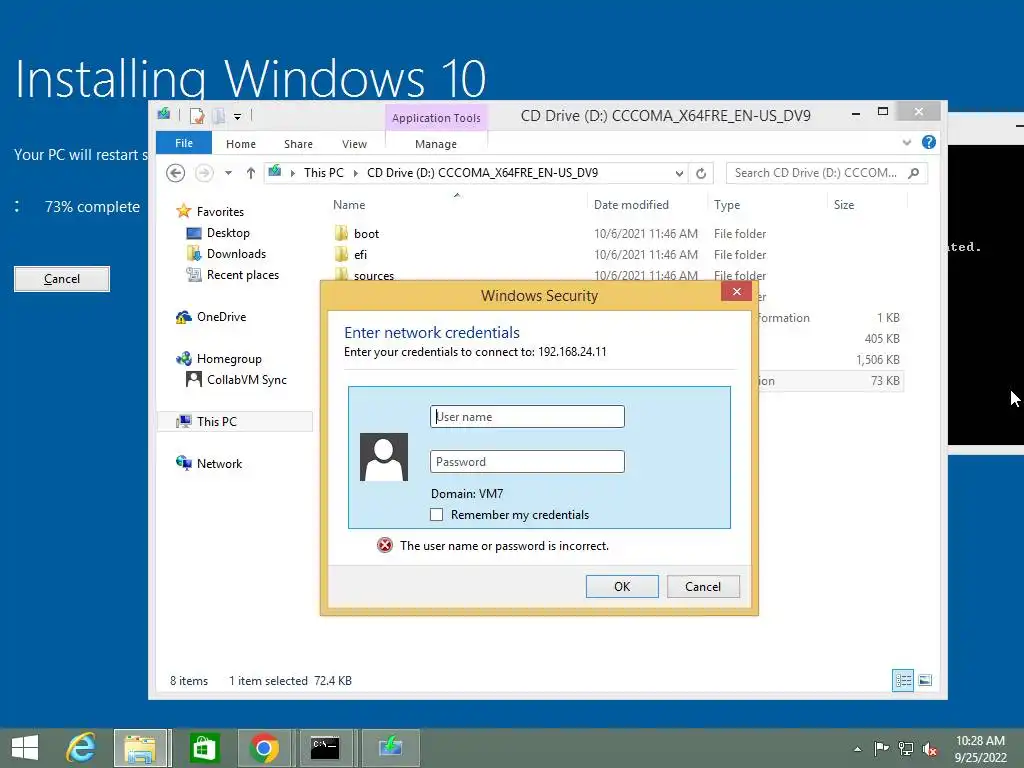Confirm credentials with OK button

(x=622, y=586)
